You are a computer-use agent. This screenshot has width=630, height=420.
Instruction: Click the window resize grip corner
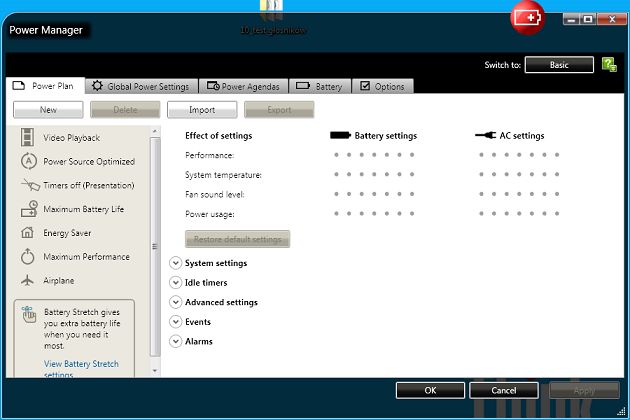pyautogui.click(x=621, y=410)
